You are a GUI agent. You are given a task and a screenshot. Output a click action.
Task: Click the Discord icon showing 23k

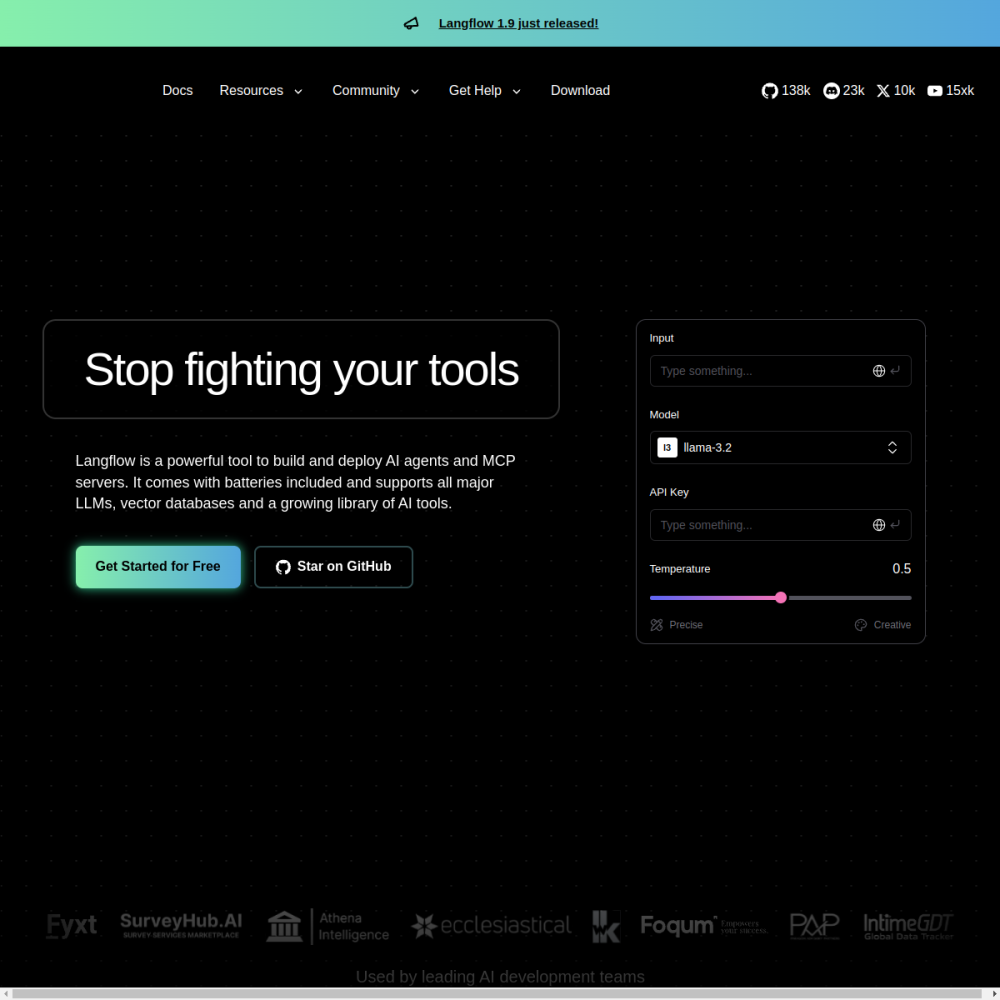(x=831, y=91)
